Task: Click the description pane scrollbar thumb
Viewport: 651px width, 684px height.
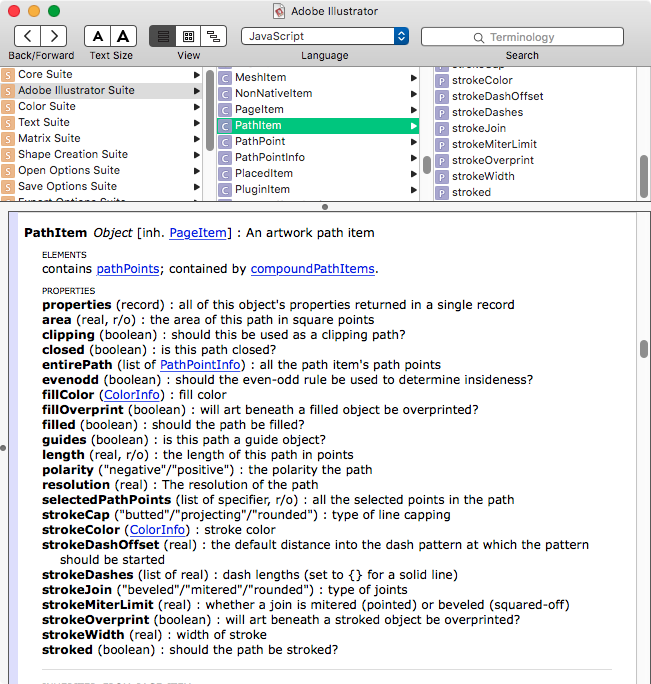Action: point(644,349)
